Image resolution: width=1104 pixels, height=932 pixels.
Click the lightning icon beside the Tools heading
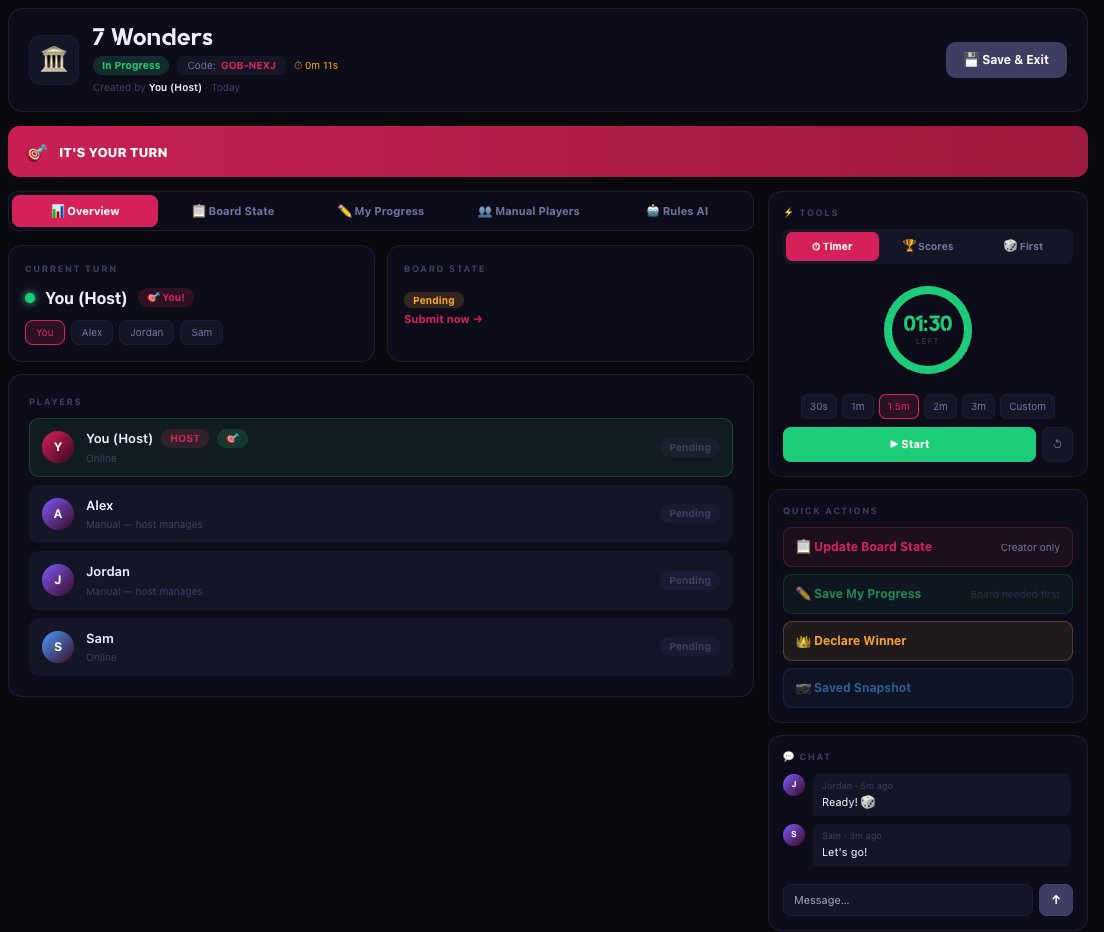[789, 213]
